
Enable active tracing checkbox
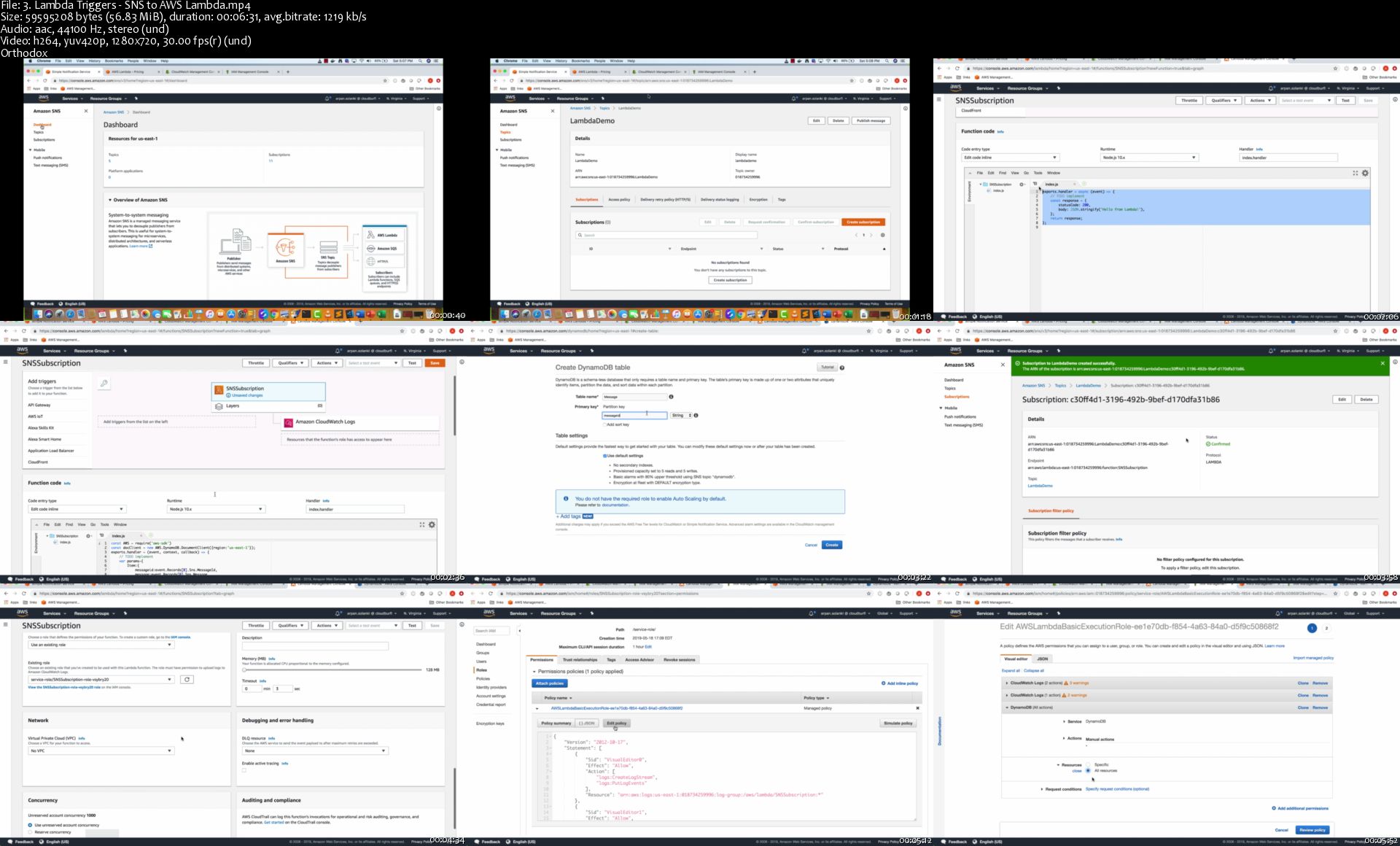click(244, 770)
